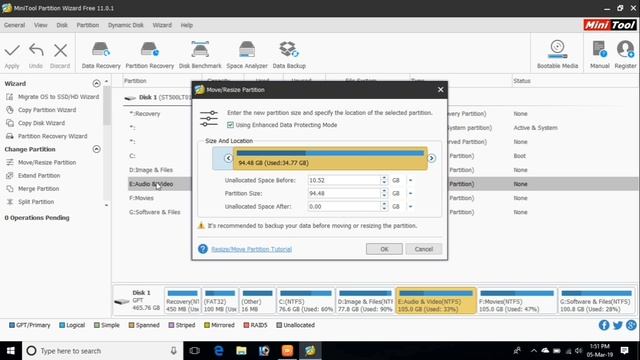Open the Wizard menu
The width and height of the screenshot is (640, 360).
pyautogui.click(x=162, y=25)
